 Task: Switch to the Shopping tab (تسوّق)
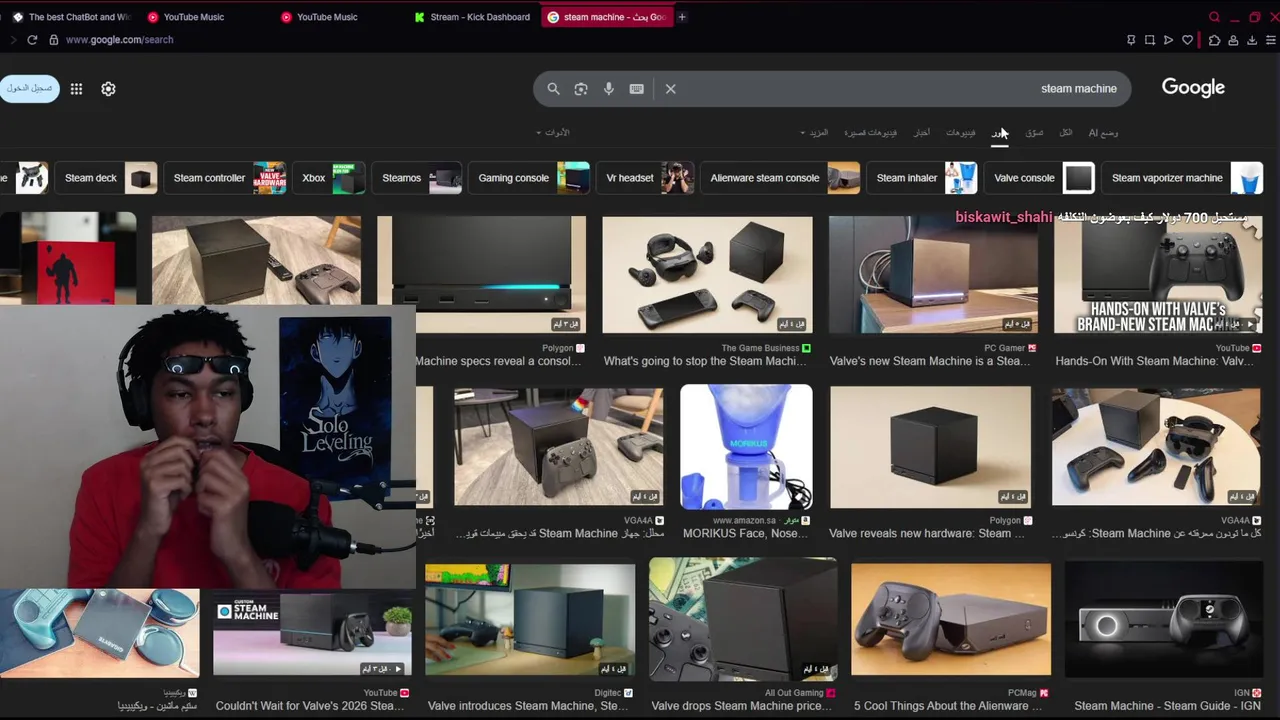click(1034, 133)
